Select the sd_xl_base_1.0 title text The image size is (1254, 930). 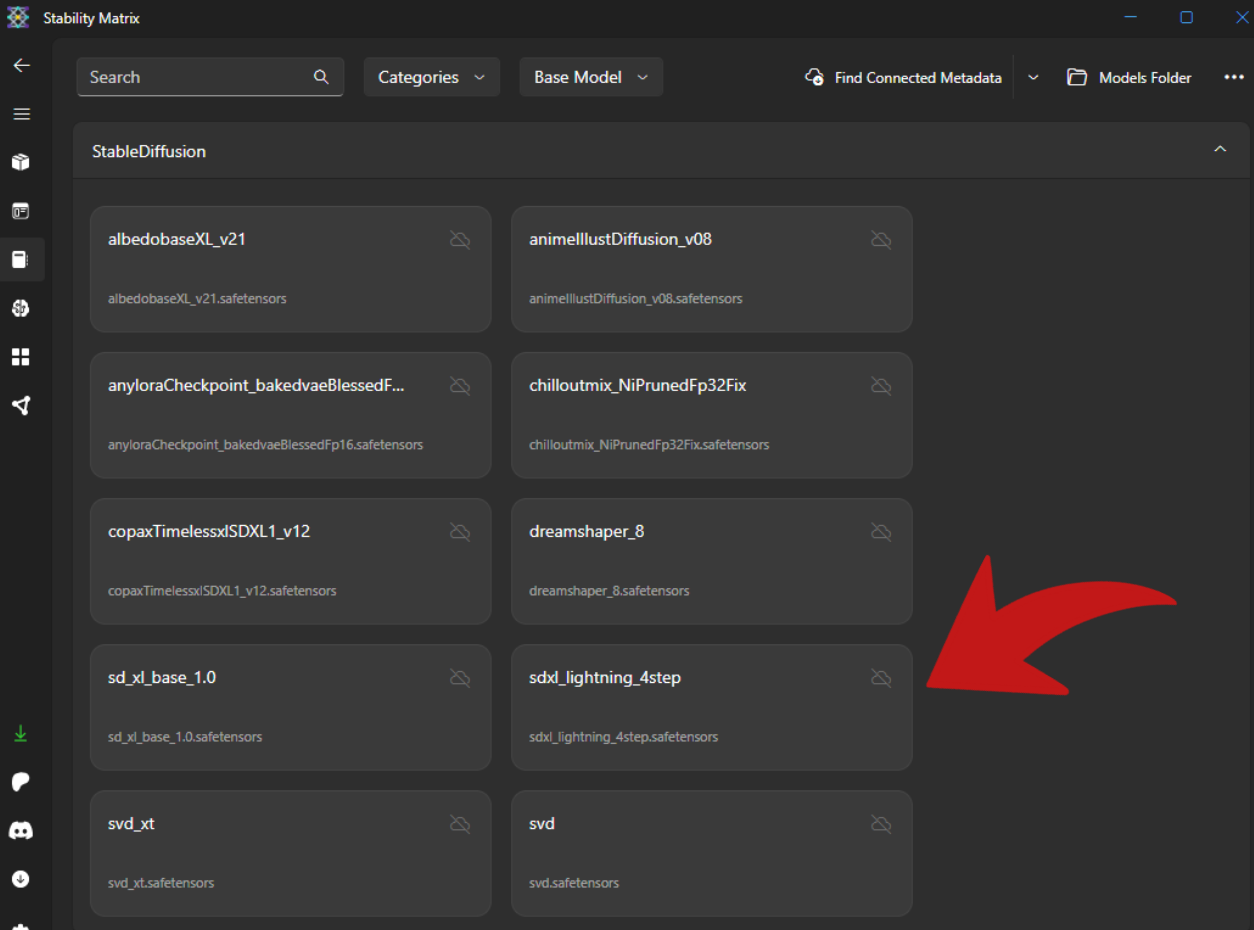click(162, 677)
